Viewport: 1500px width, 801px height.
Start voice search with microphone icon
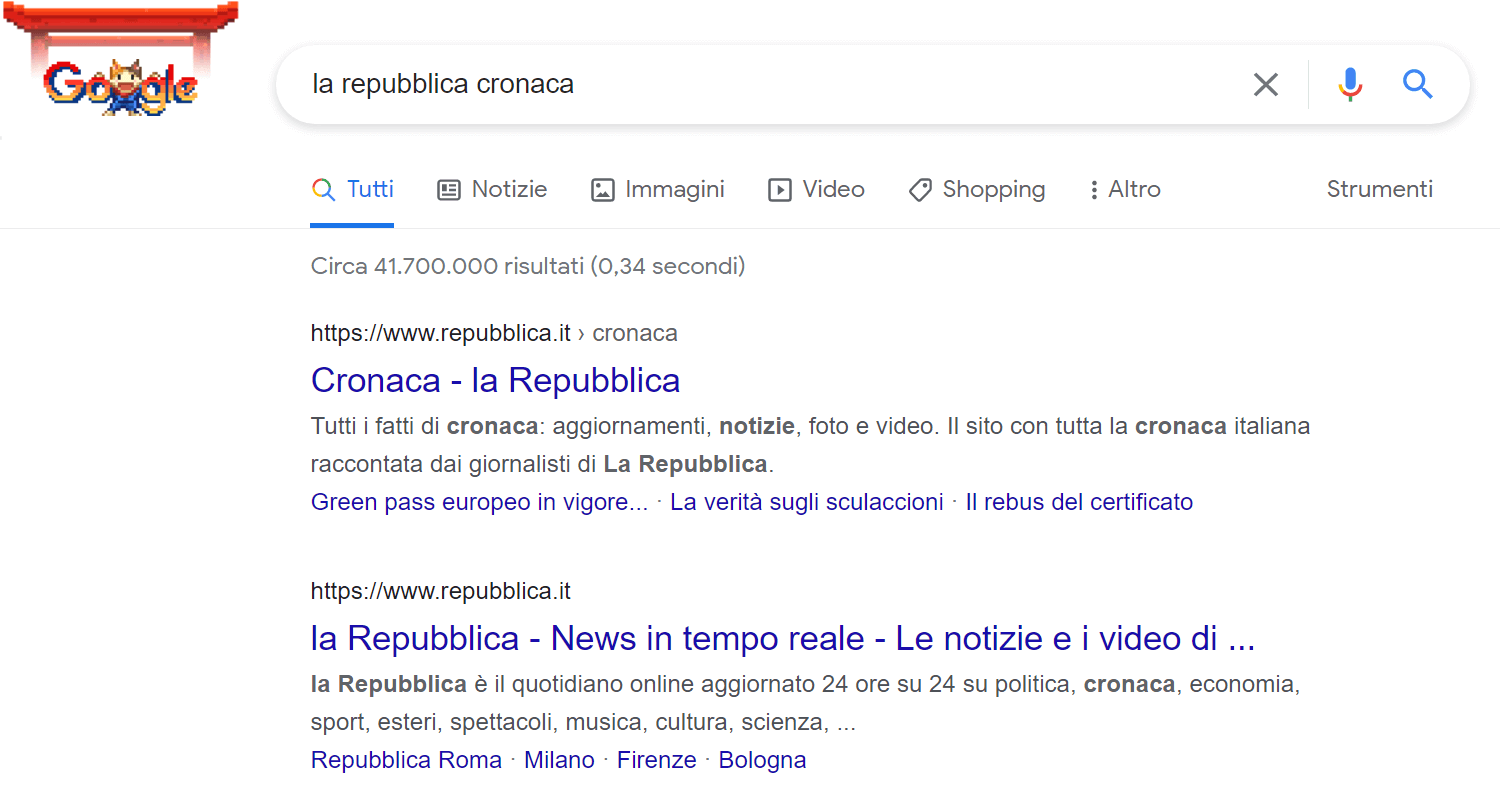pos(1350,85)
